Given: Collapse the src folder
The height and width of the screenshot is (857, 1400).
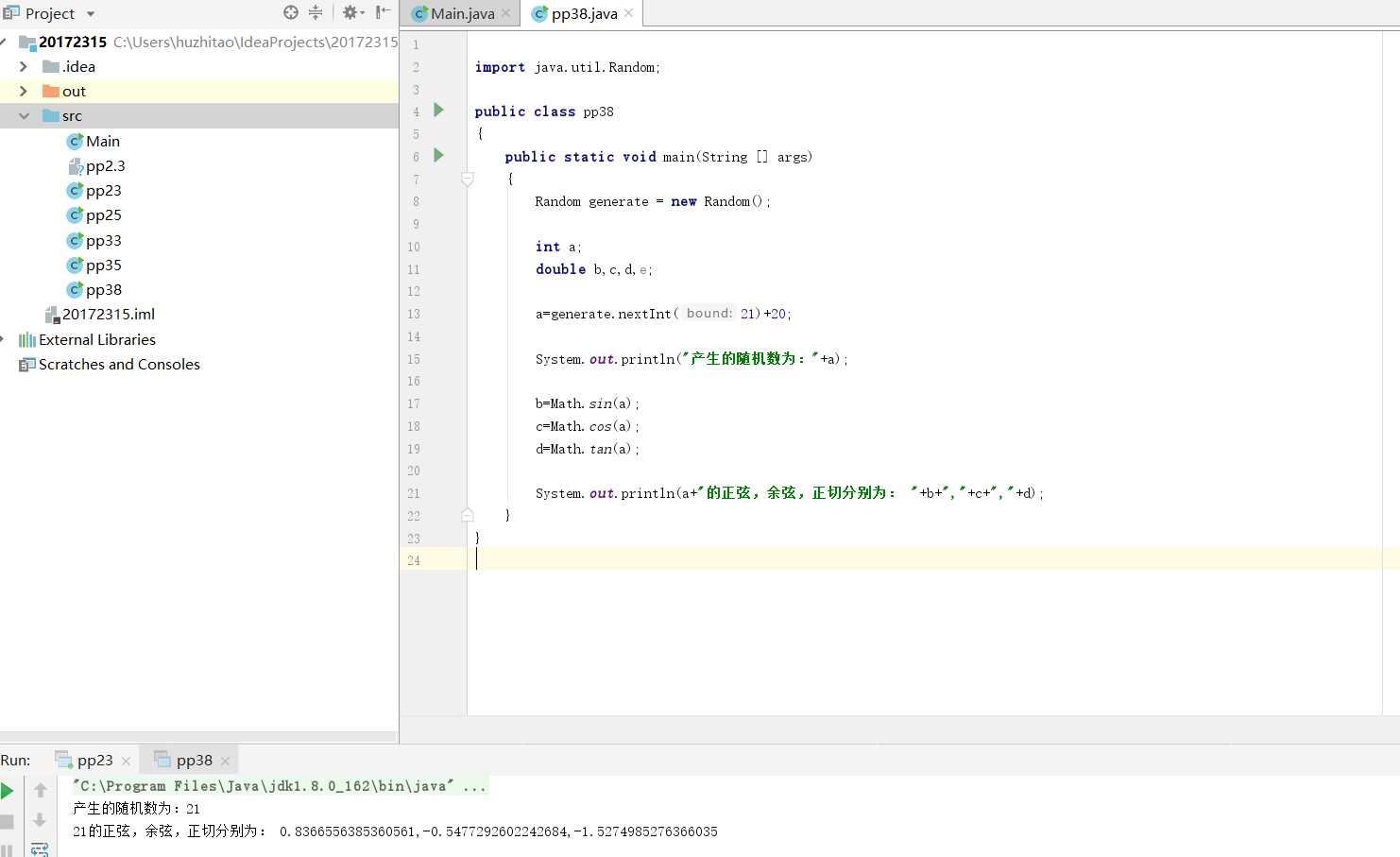Looking at the screenshot, I should [24, 115].
